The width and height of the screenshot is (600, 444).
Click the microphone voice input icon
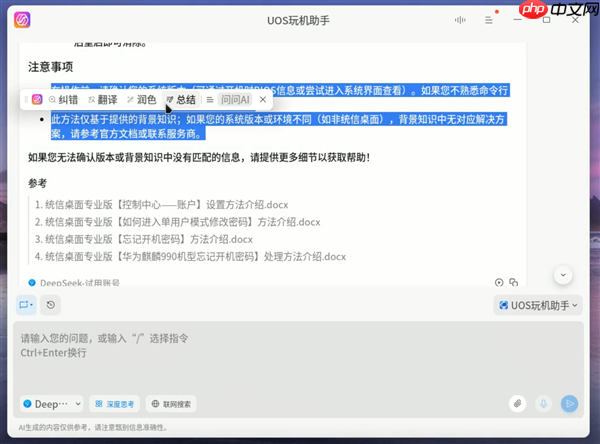pyautogui.click(x=543, y=403)
